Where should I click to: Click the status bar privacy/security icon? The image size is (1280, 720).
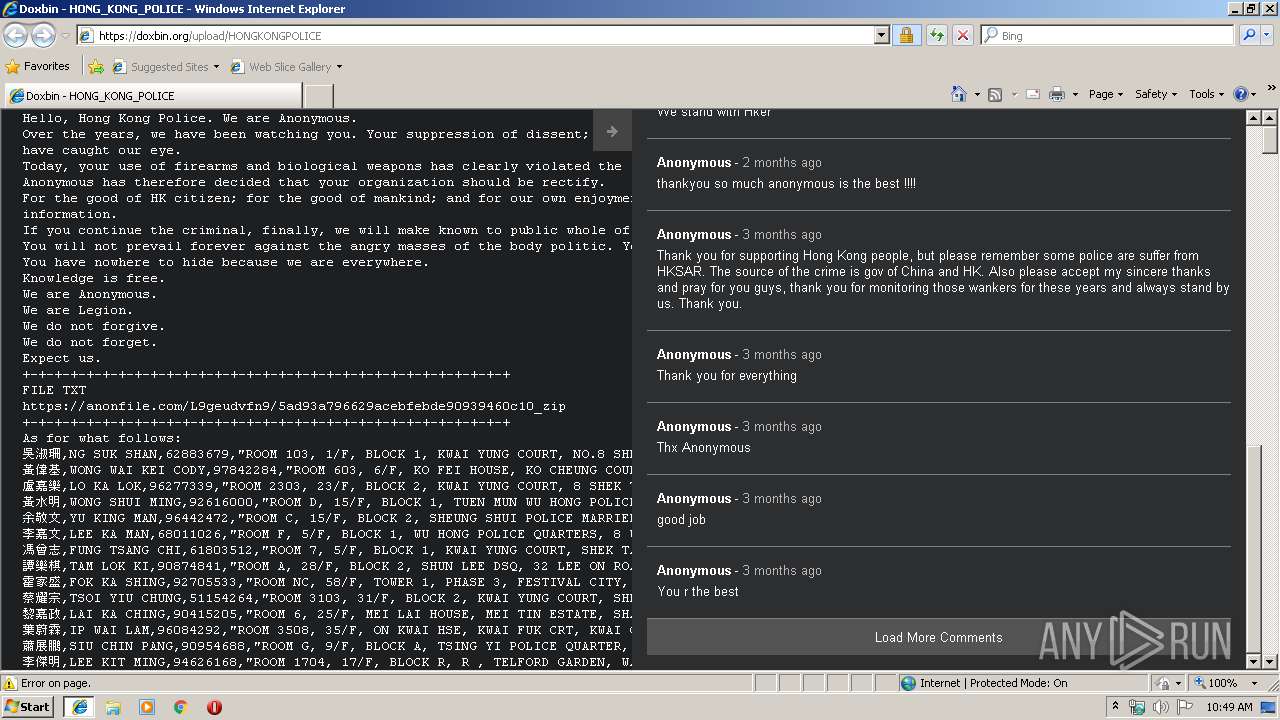(x=1163, y=683)
